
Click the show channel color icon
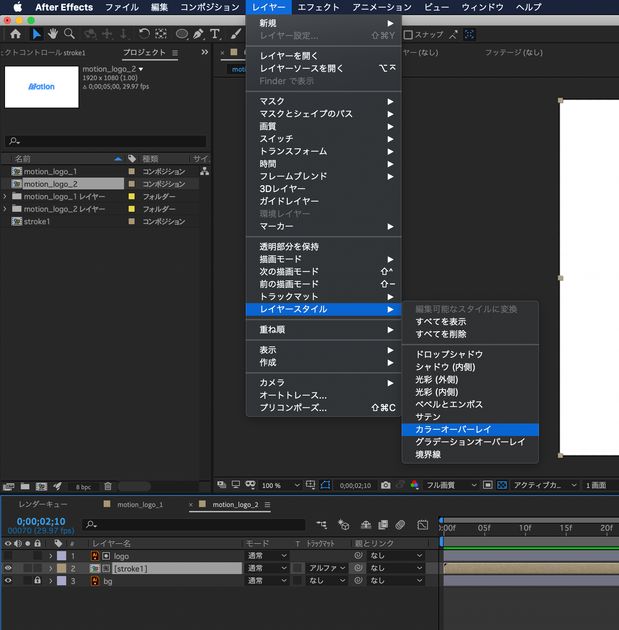[x=414, y=485]
